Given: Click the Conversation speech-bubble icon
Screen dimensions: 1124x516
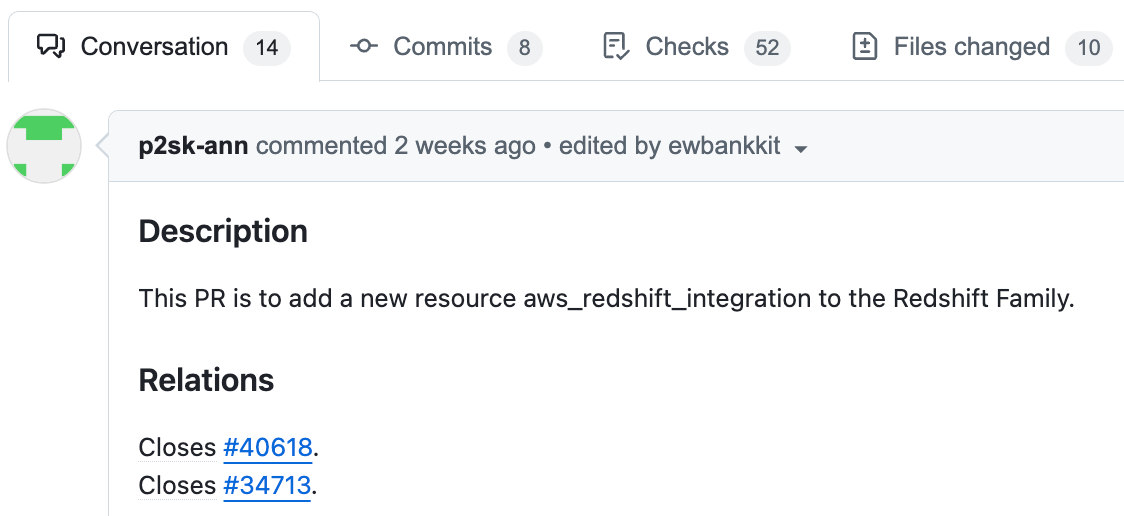Looking at the screenshot, I should point(51,46).
